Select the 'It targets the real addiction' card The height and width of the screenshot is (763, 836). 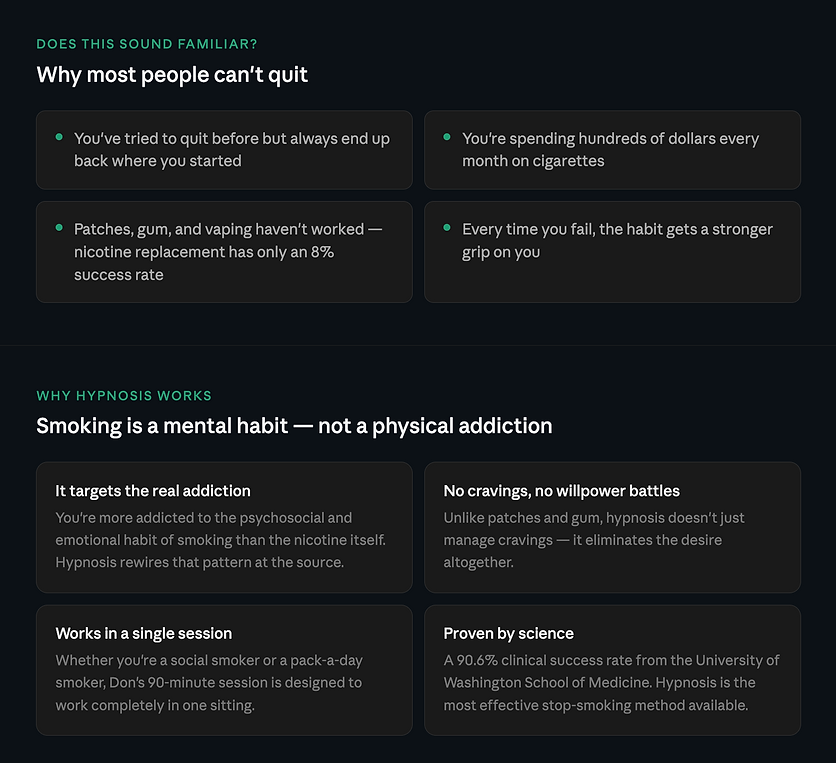pos(224,527)
